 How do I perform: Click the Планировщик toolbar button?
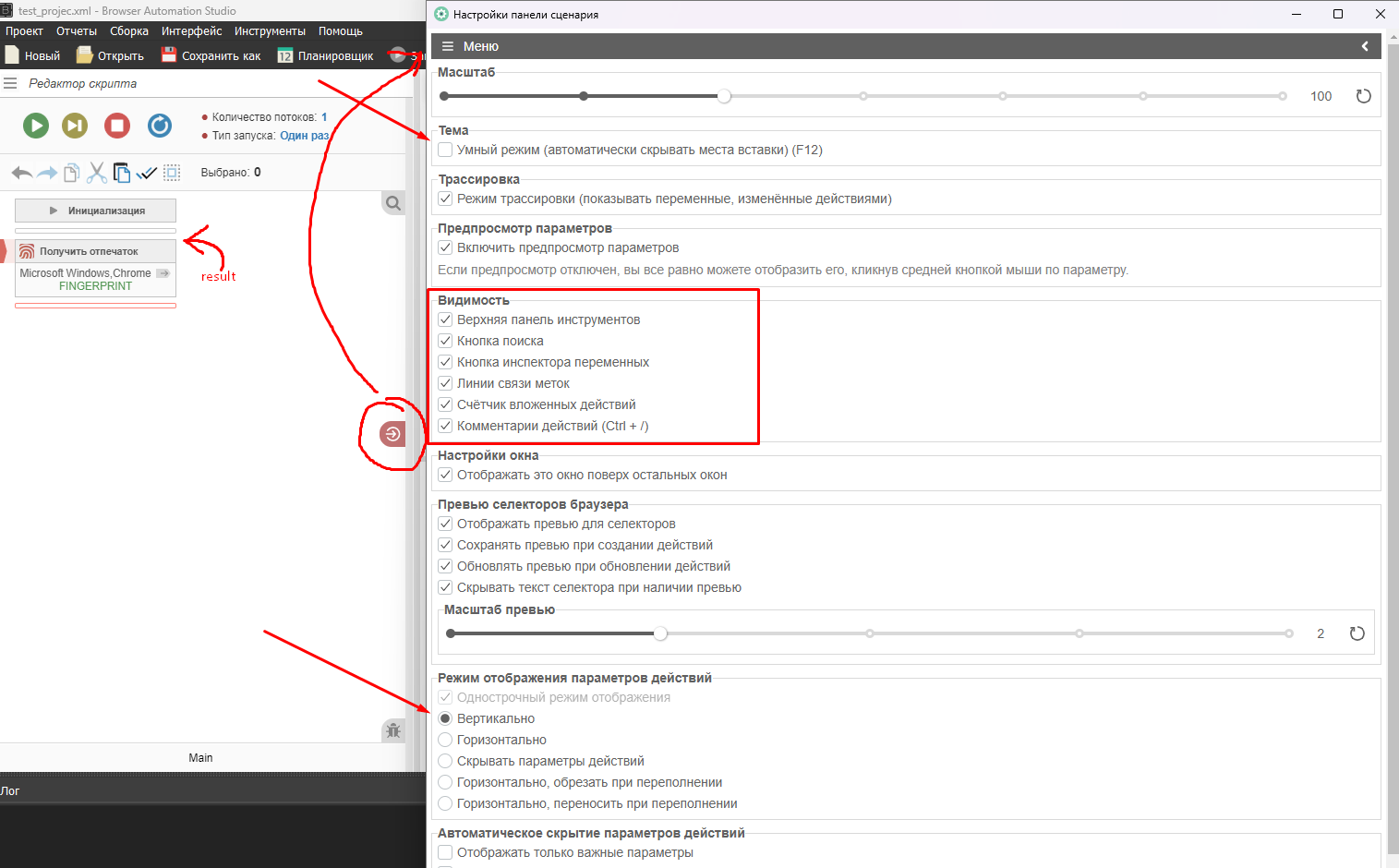325,56
